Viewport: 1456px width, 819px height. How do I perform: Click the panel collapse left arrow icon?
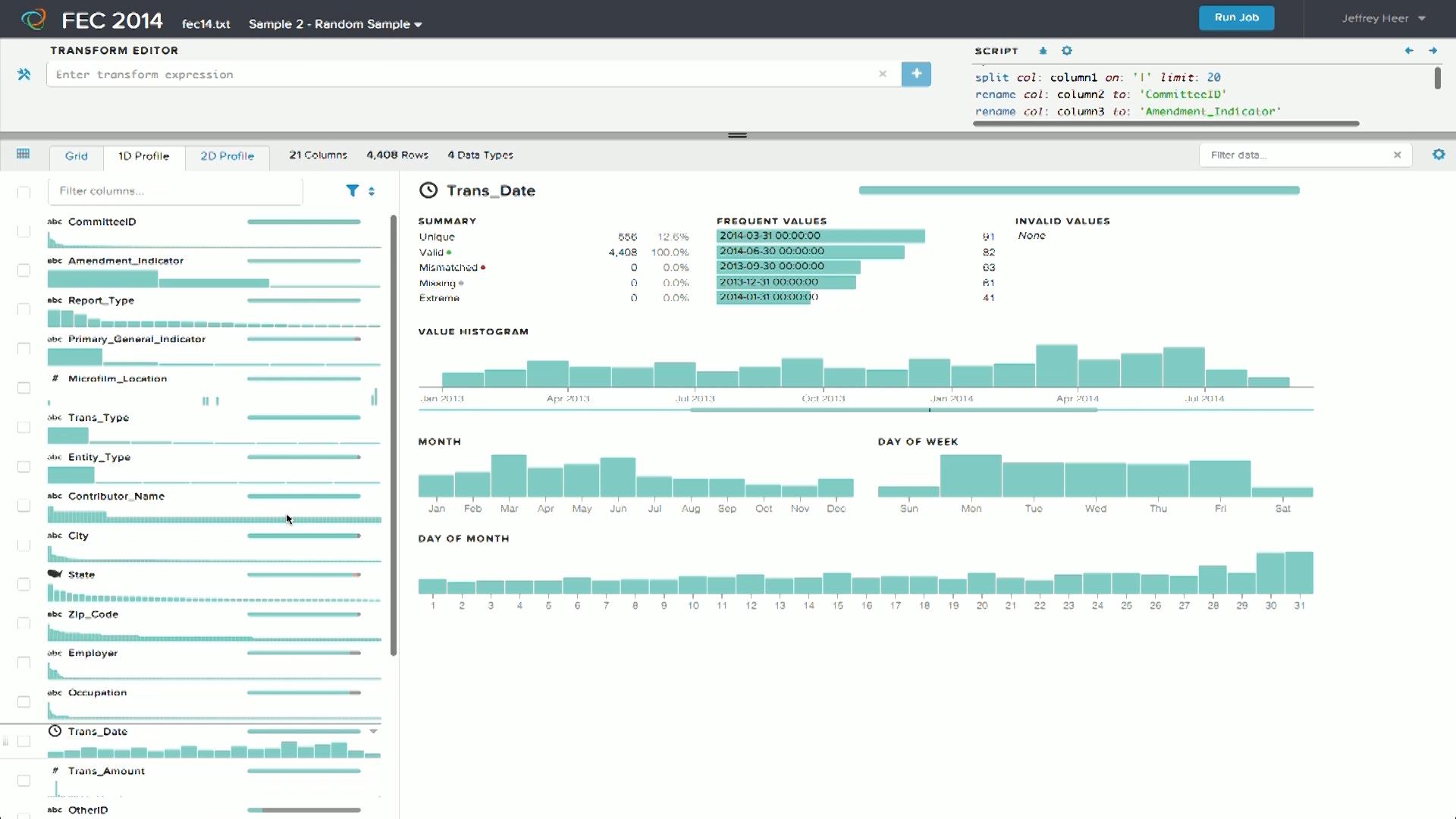tap(1409, 50)
